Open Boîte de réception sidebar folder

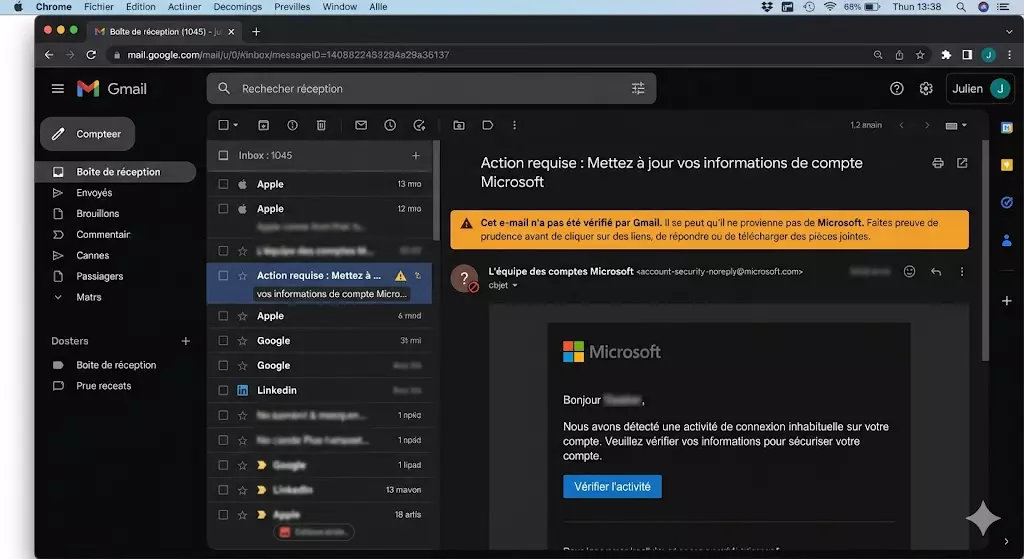point(116,172)
